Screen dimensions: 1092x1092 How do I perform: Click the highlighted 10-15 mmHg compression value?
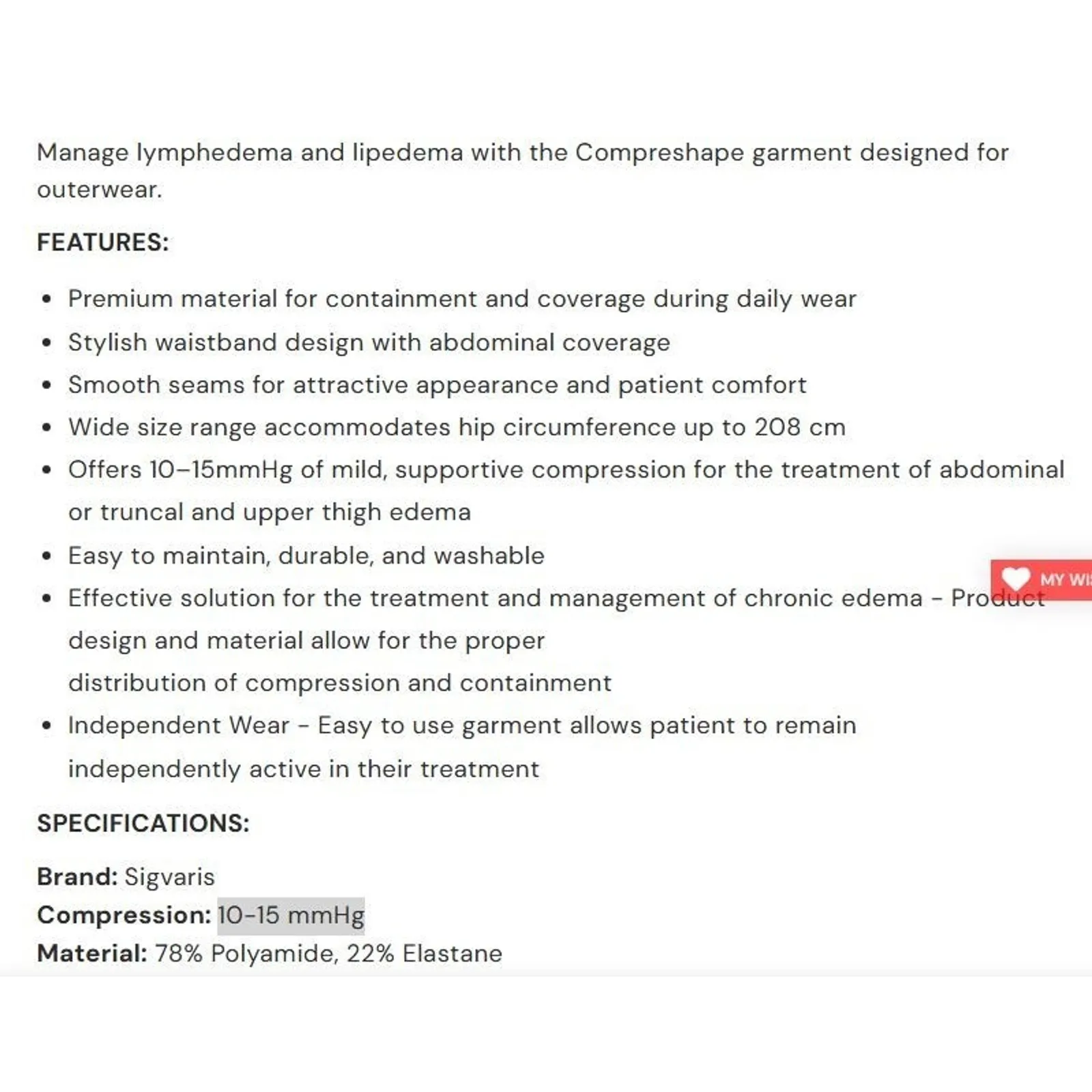(291, 915)
